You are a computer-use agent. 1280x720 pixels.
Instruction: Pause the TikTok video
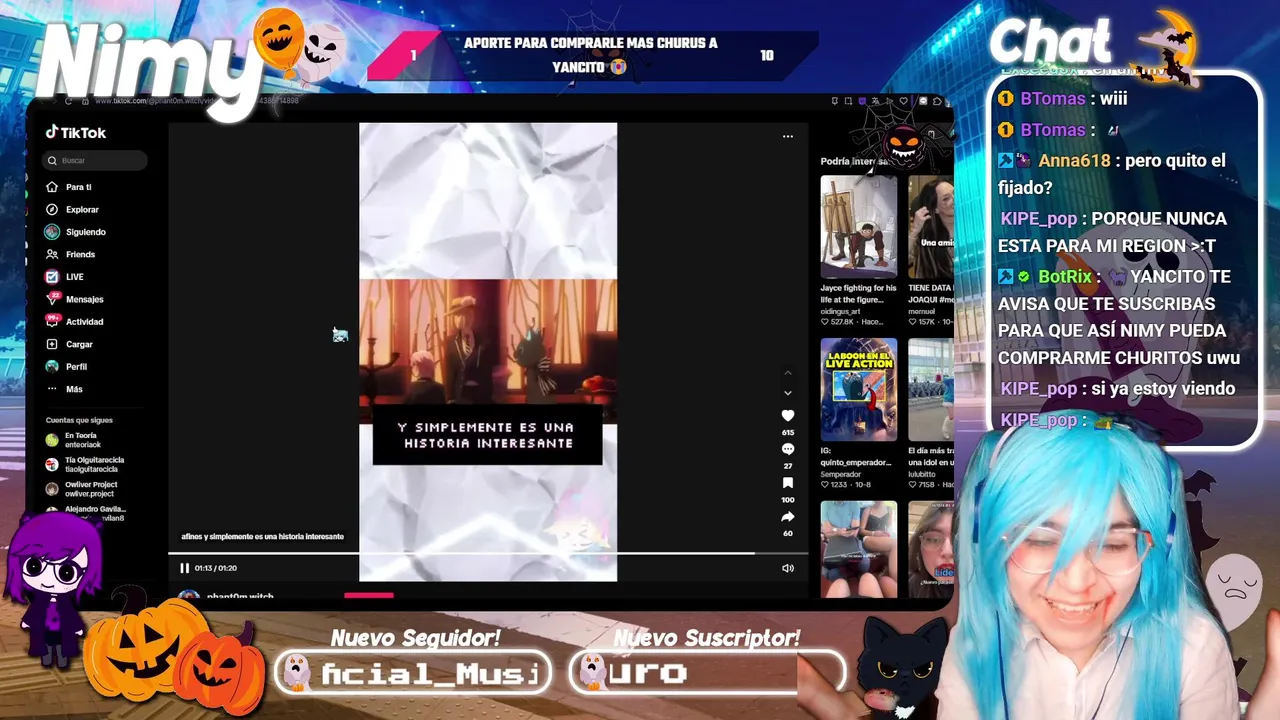click(x=184, y=568)
